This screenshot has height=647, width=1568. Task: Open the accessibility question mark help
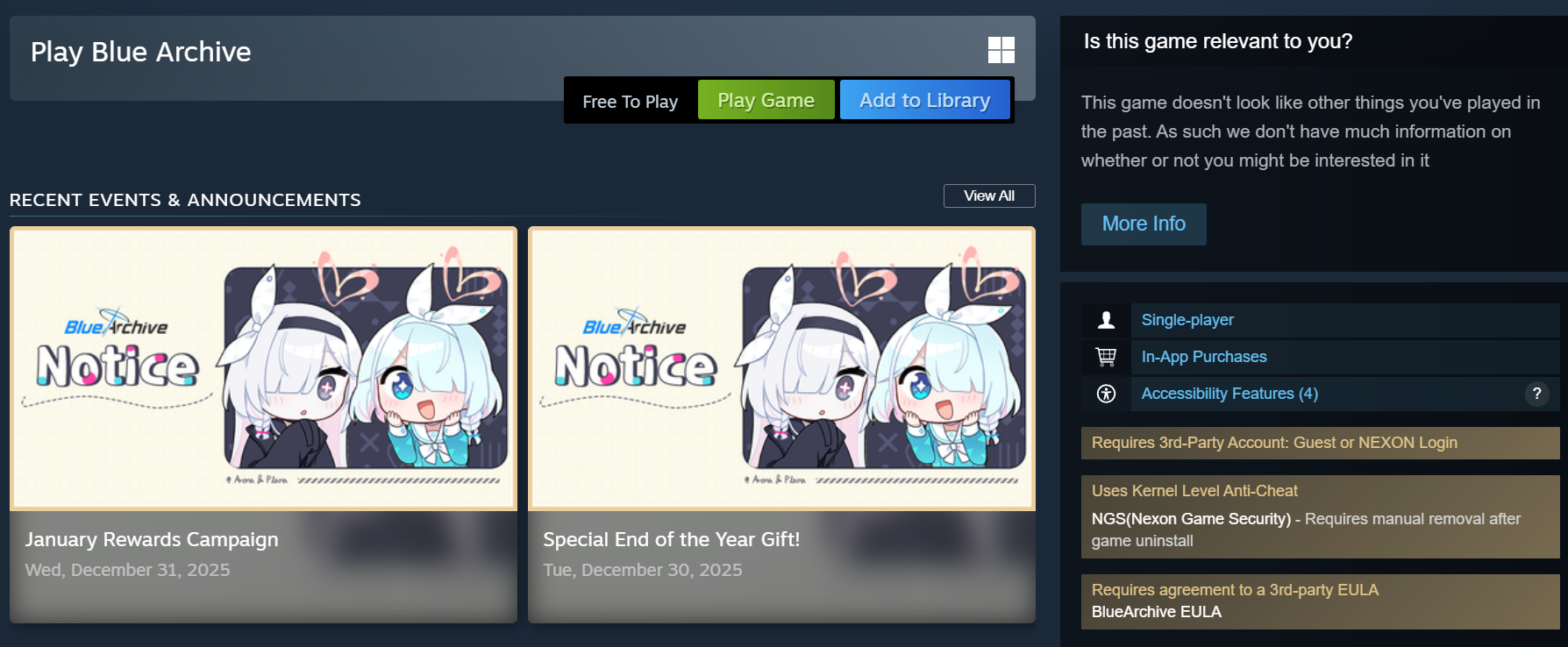coord(1536,394)
